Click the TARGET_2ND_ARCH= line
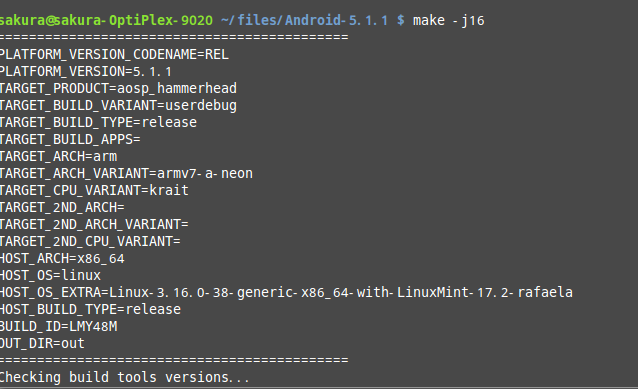This screenshot has width=638, height=389. [62, 208]
